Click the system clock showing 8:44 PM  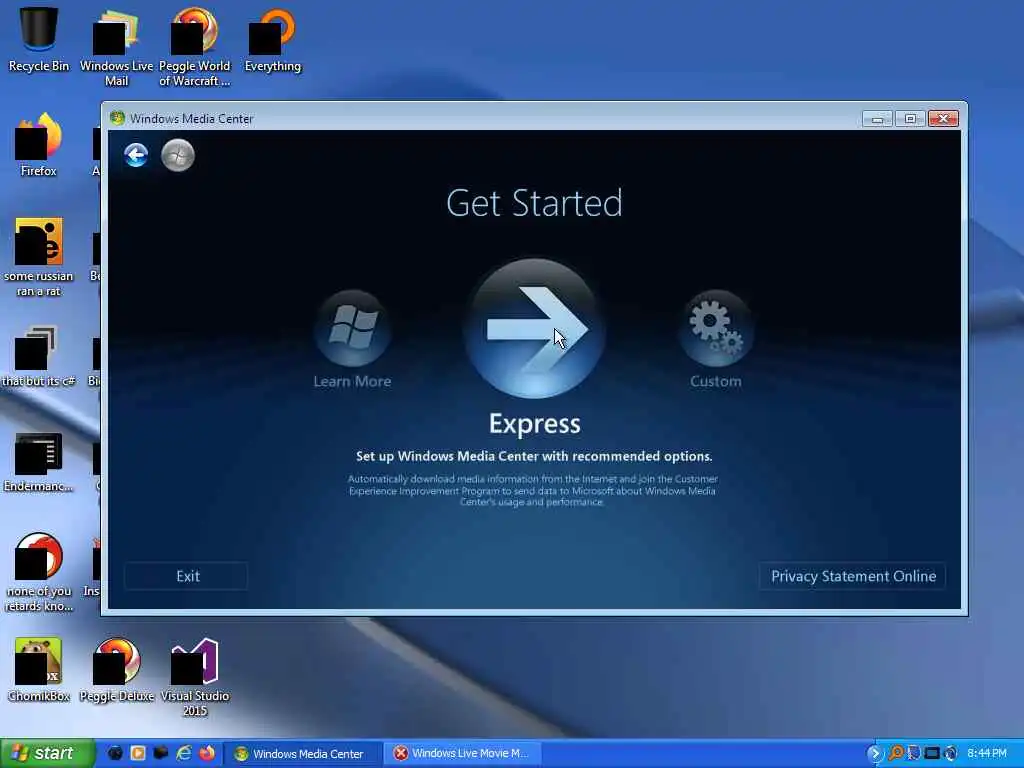click(x=987, y=754)
